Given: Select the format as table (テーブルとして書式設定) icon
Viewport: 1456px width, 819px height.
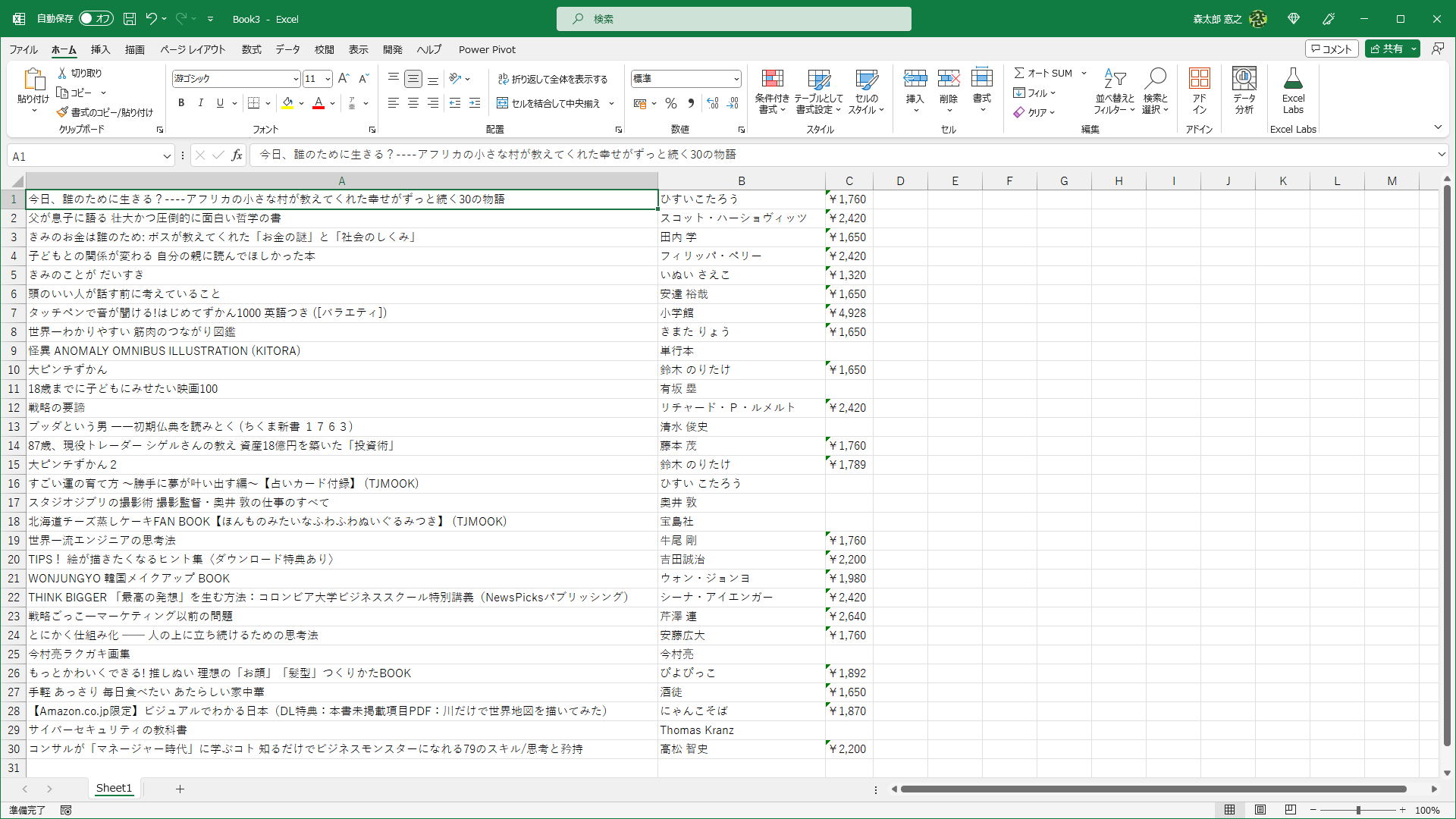Looking at the screenshot, I should click(x=820, y=91).
